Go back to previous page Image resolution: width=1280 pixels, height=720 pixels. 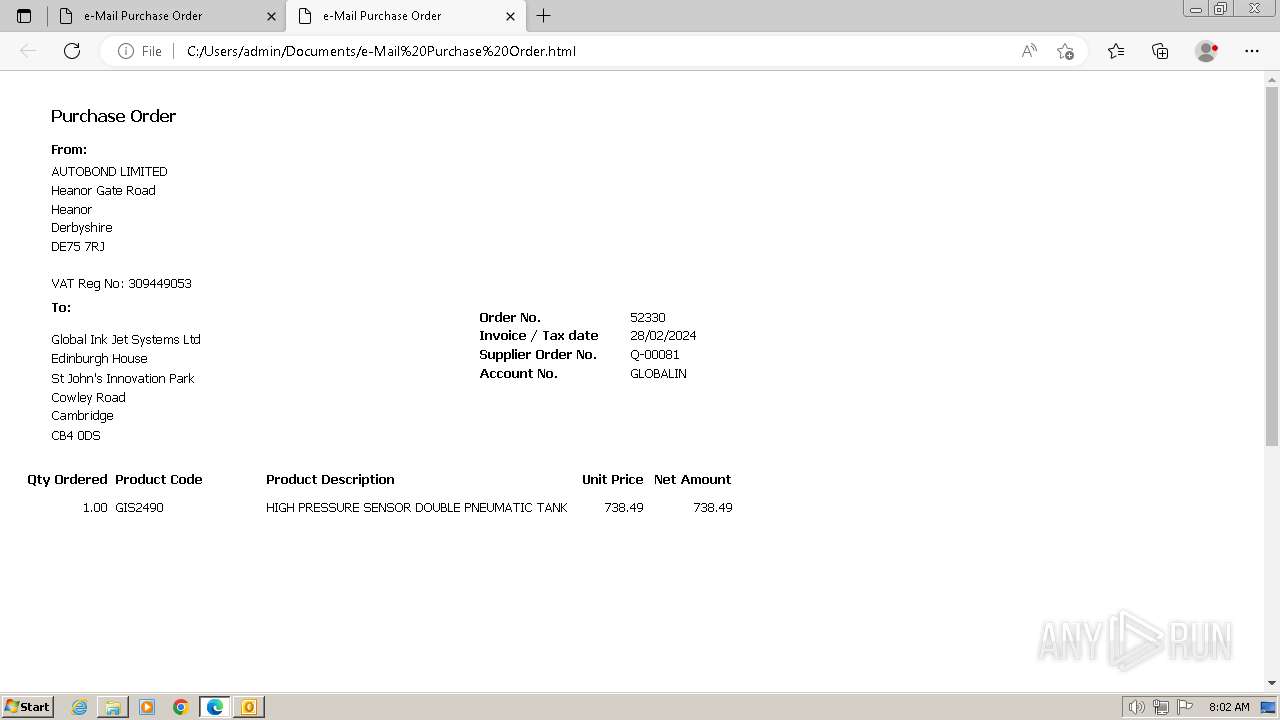coord(28,51)
